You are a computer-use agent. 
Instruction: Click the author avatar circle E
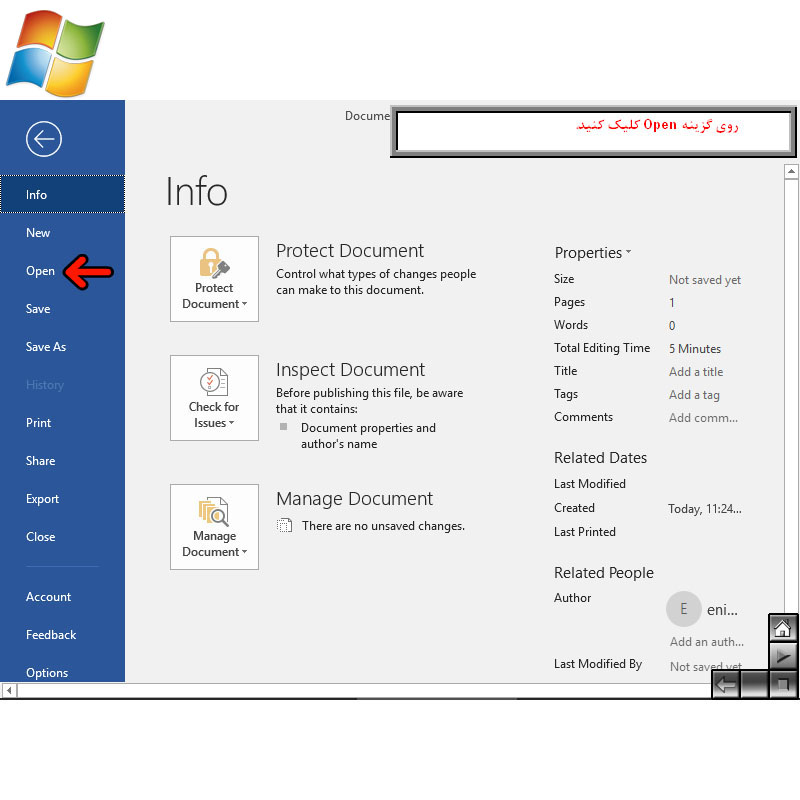click(x=684, y=608)
